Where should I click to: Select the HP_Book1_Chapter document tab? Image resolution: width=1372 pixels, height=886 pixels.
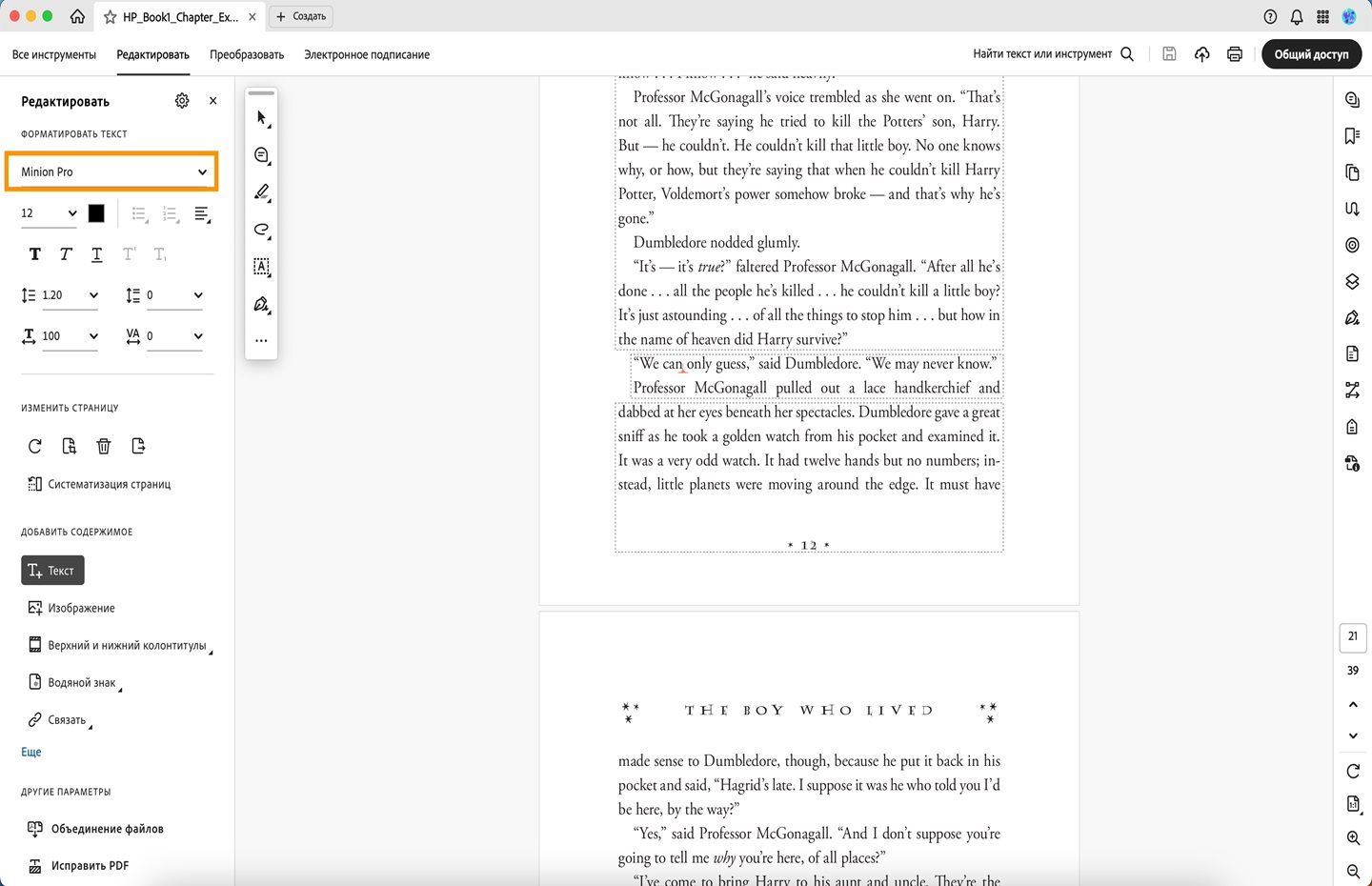click(180, 16)
